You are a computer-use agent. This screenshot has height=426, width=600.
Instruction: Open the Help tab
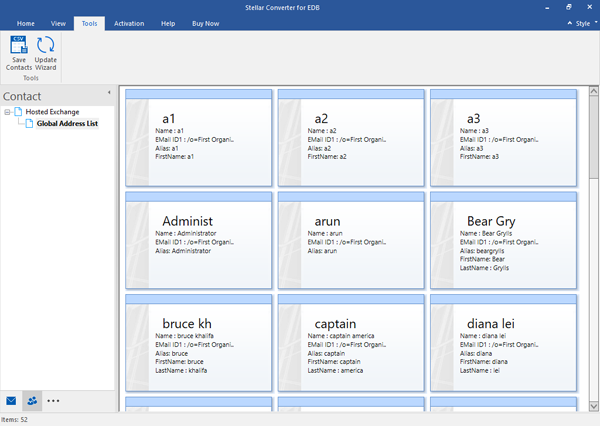click(168, 23)
